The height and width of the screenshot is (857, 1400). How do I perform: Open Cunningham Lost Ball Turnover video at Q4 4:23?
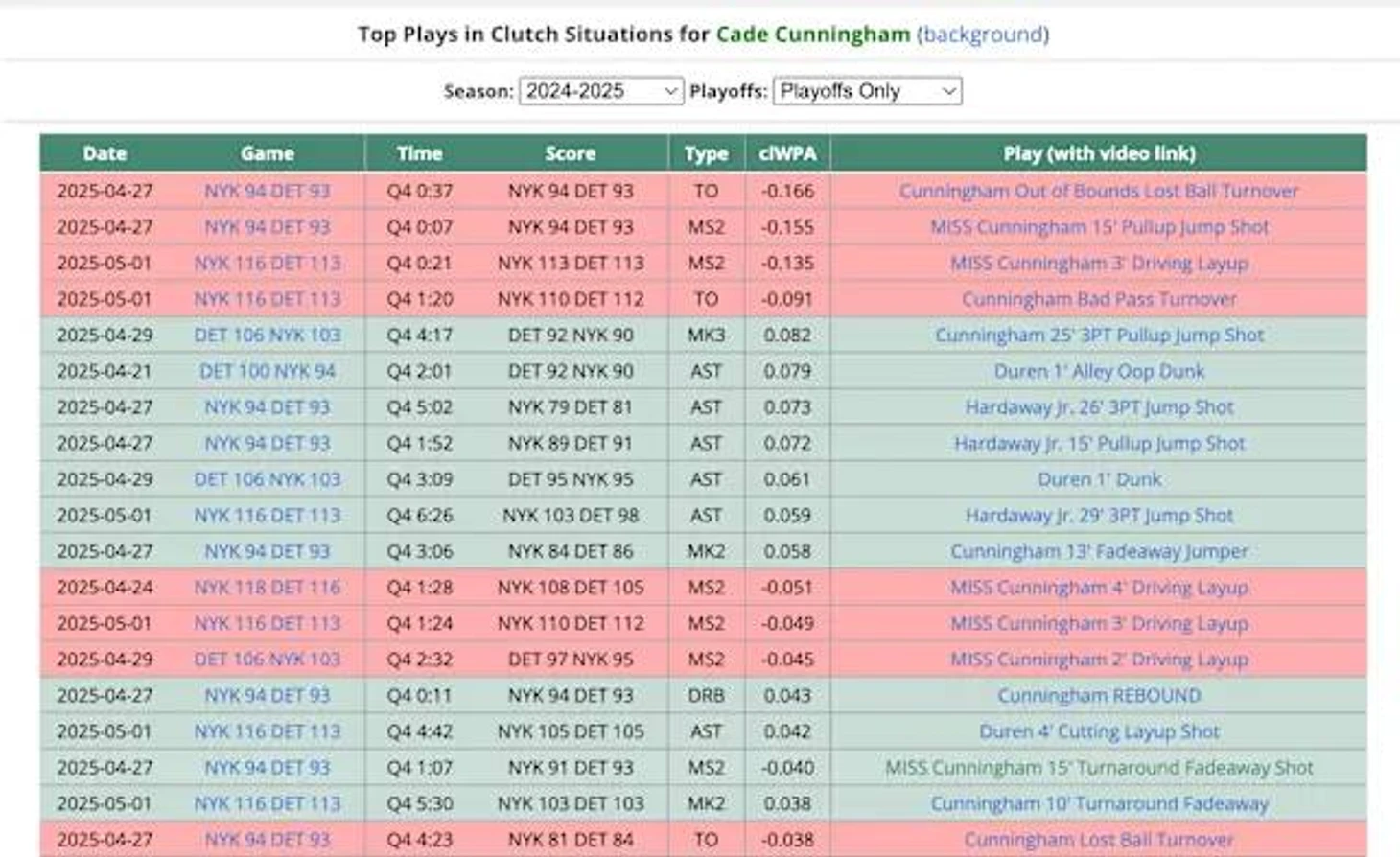[x=1099, y=840]
